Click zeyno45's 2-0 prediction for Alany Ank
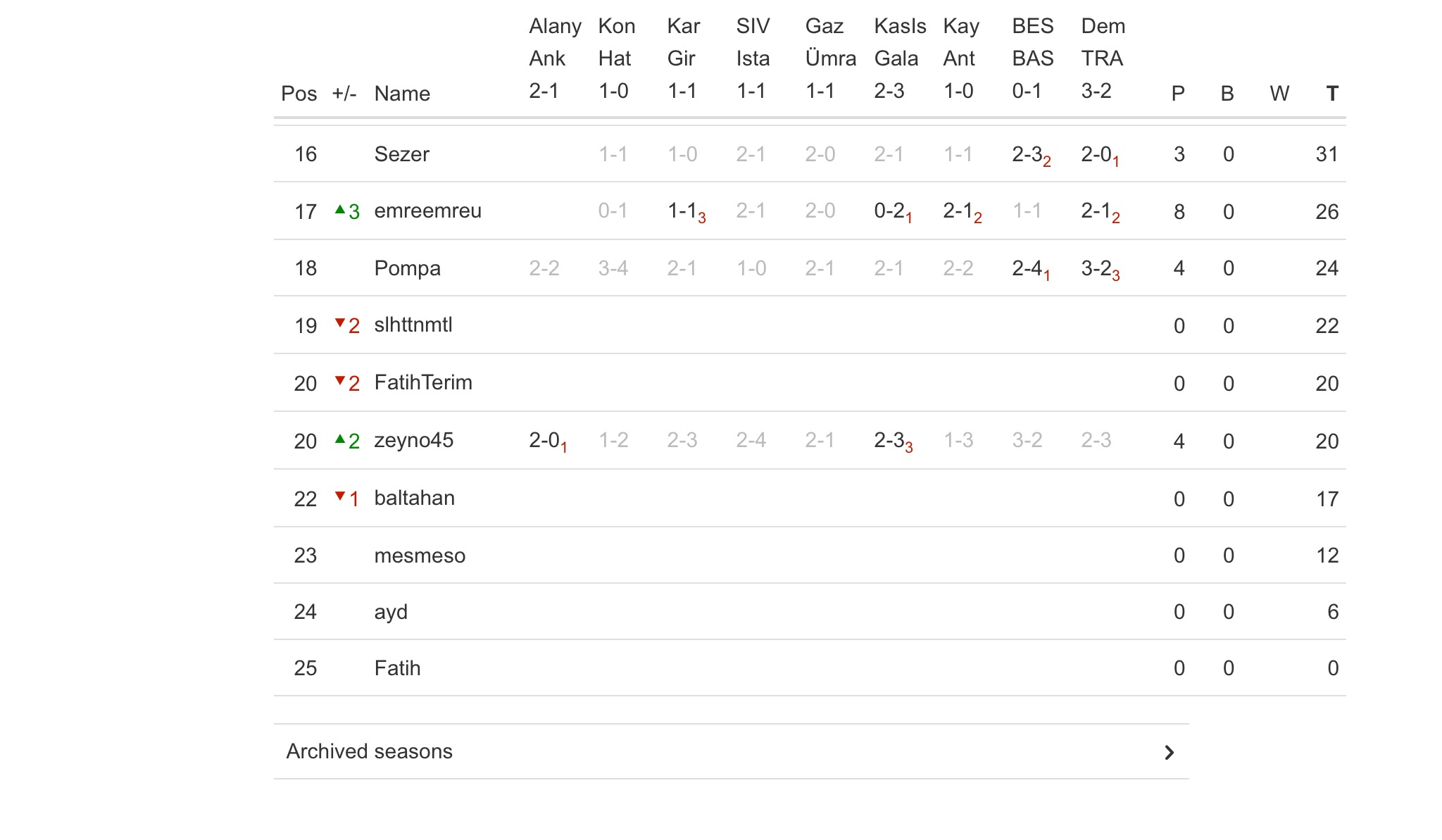This screenshot has height=840, width=1442. [547, 441]
